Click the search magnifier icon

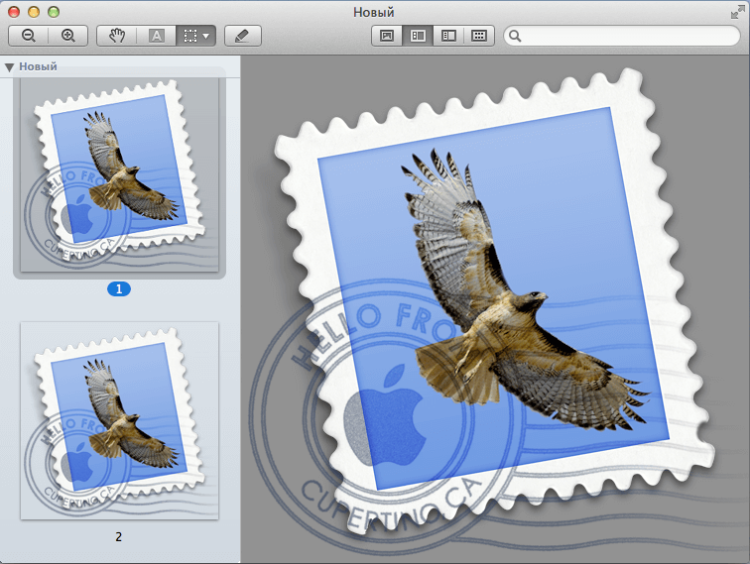[515, 36]
